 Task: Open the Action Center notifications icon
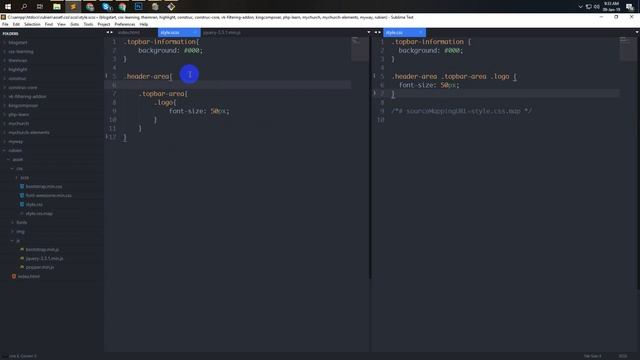coord(630,7)
